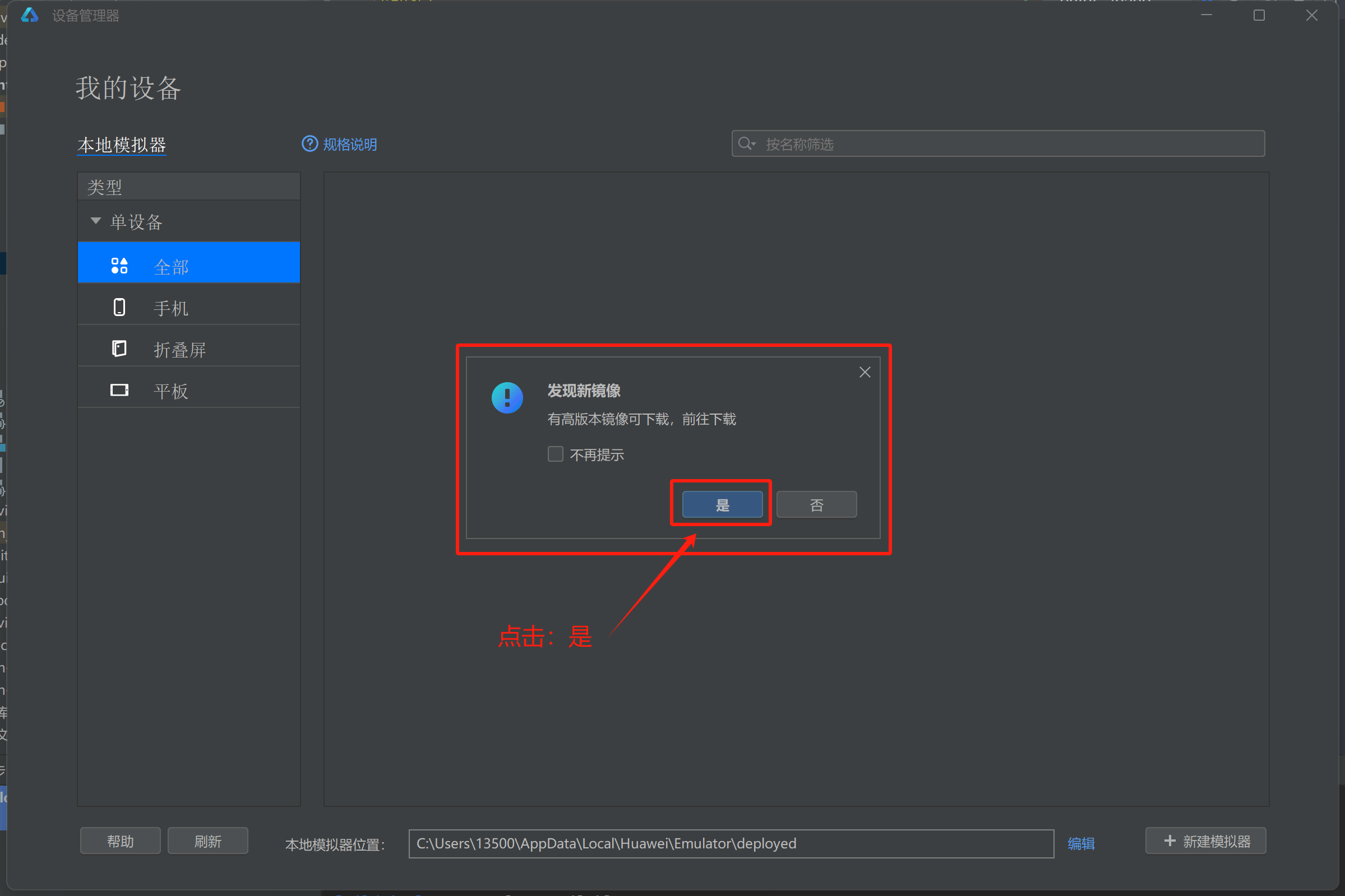Image resolution: width=1345 pixels, height=896 pixels.
Task: Click the blue exclamation alert icon
Action: [507, 398]
